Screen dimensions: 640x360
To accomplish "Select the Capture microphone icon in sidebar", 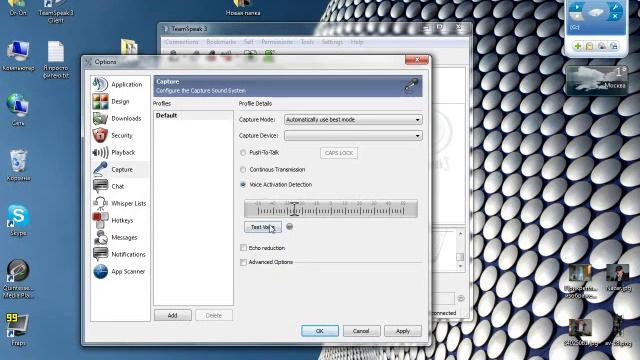I will click(x=100, y=169).
